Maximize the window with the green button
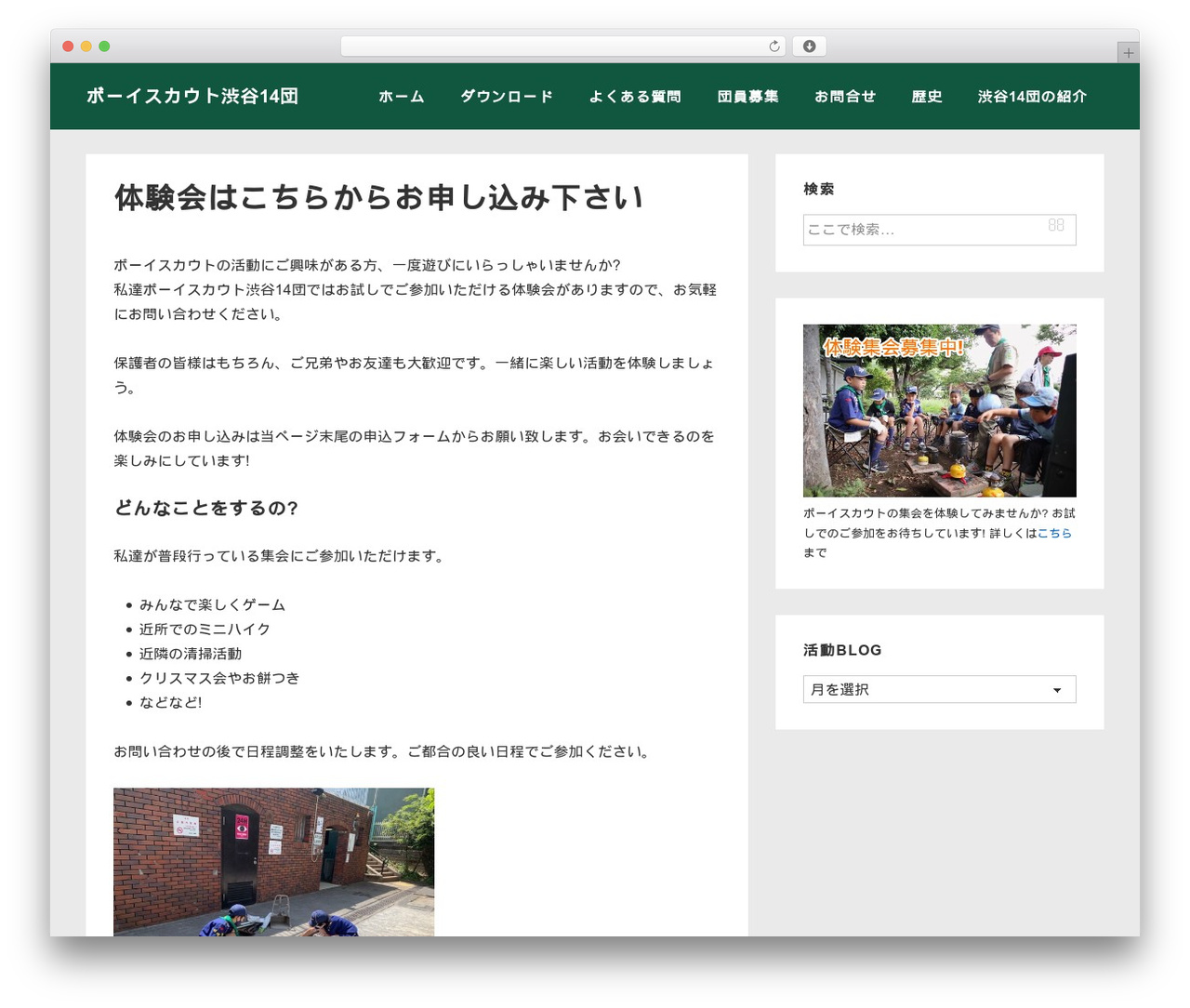Image resolution: width=1190 pixels, height=1008 pixels. [104, 46]
